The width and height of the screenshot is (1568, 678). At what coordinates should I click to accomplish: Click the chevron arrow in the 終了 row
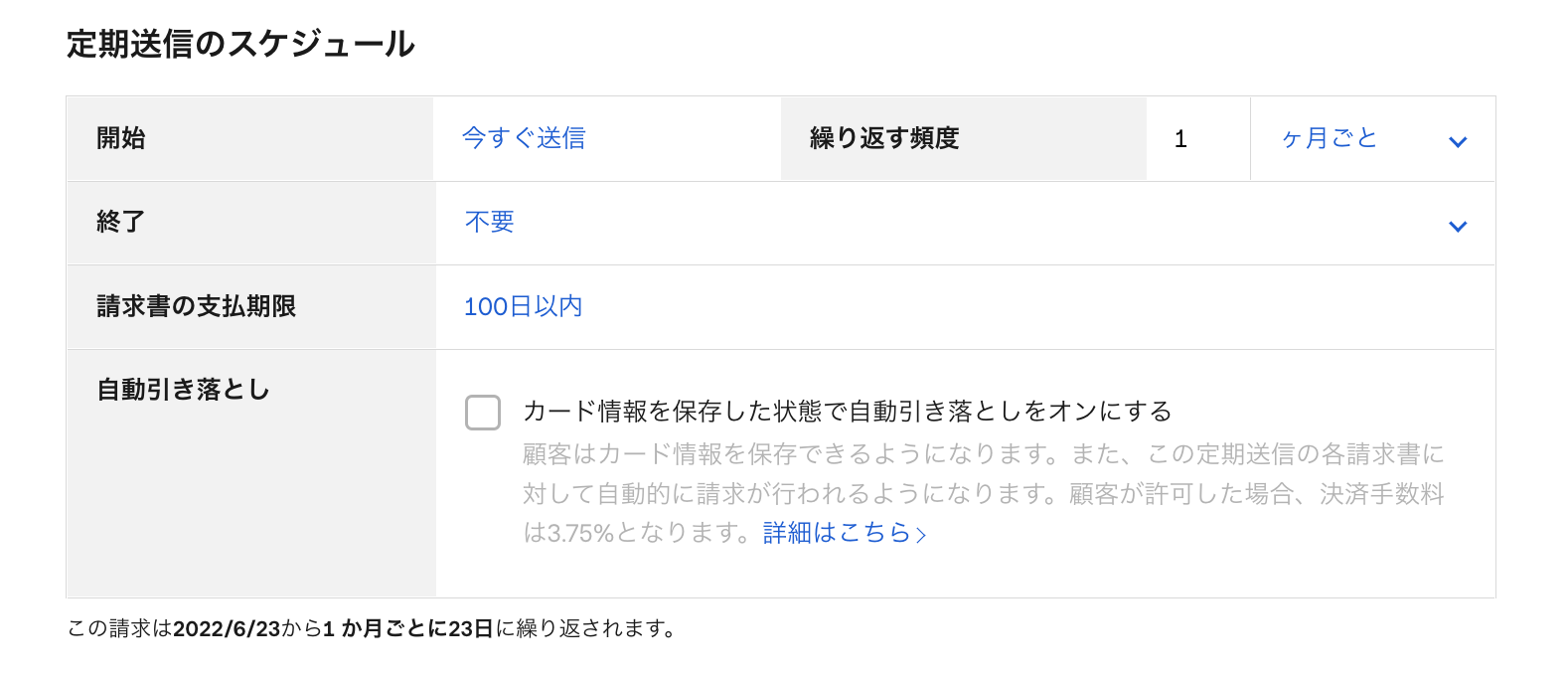coord(1457,226)
